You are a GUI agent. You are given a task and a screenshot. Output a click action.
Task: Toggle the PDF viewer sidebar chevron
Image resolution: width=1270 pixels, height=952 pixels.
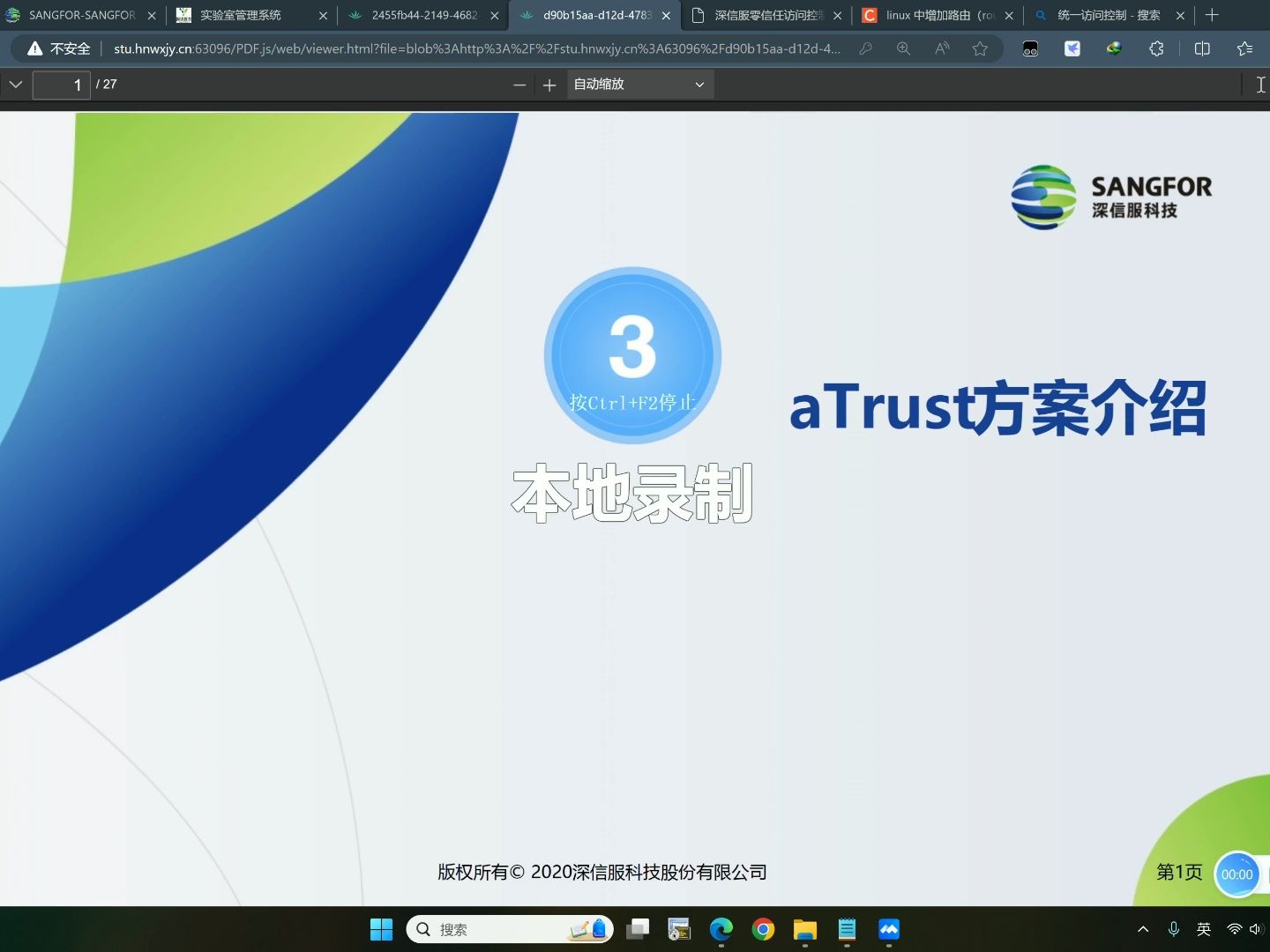click(16, 85)
